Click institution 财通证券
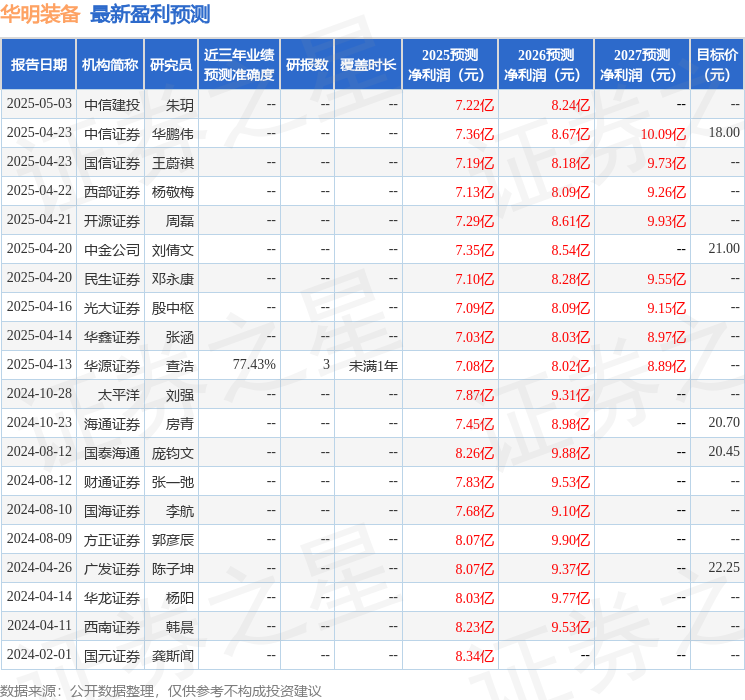Image resolution: width=745 pixels, height=700 pixels. click(112, 482)
